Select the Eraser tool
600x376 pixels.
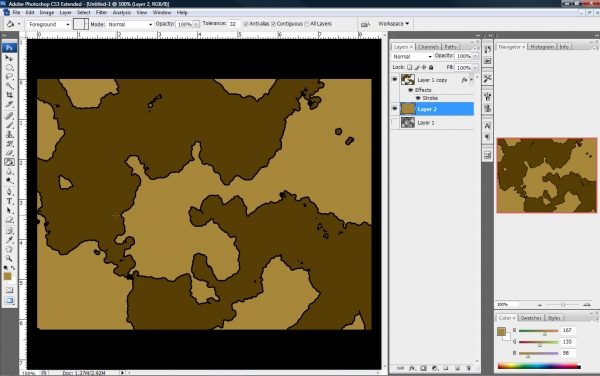pos(9,153)
